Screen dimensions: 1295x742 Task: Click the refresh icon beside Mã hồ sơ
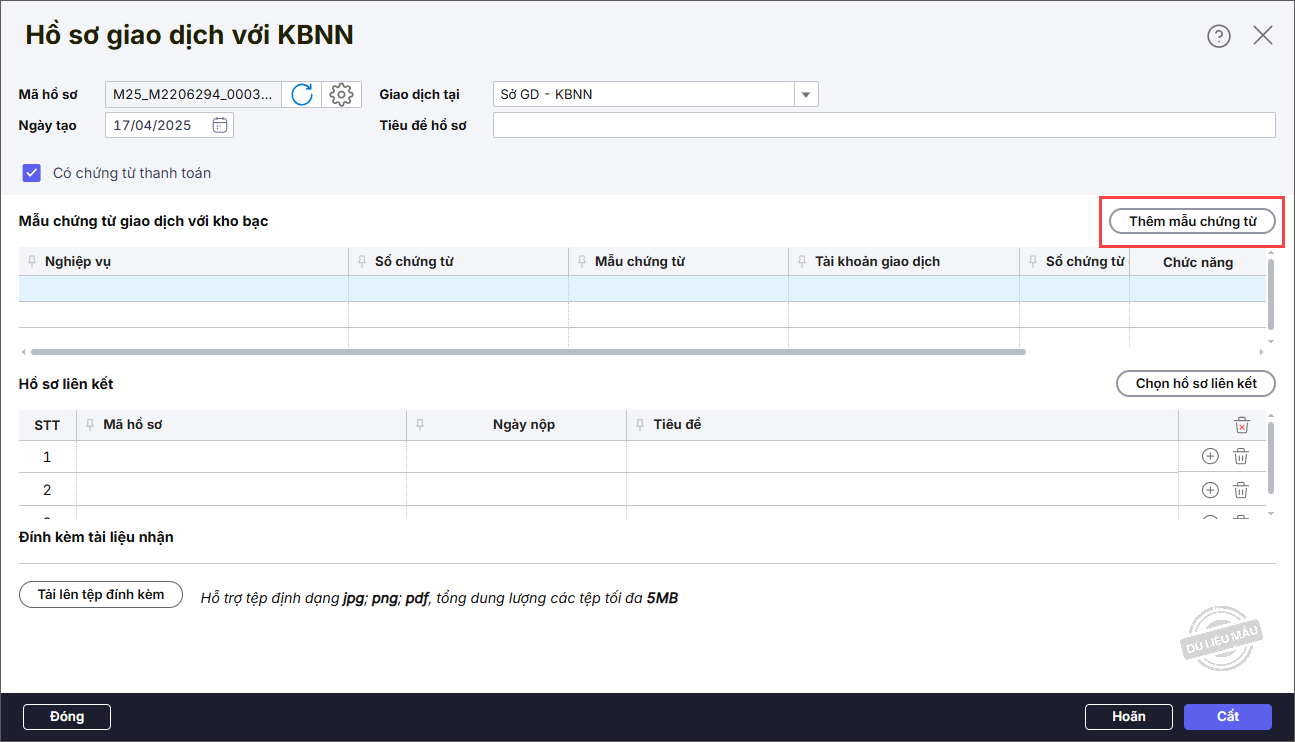[301, 95]
